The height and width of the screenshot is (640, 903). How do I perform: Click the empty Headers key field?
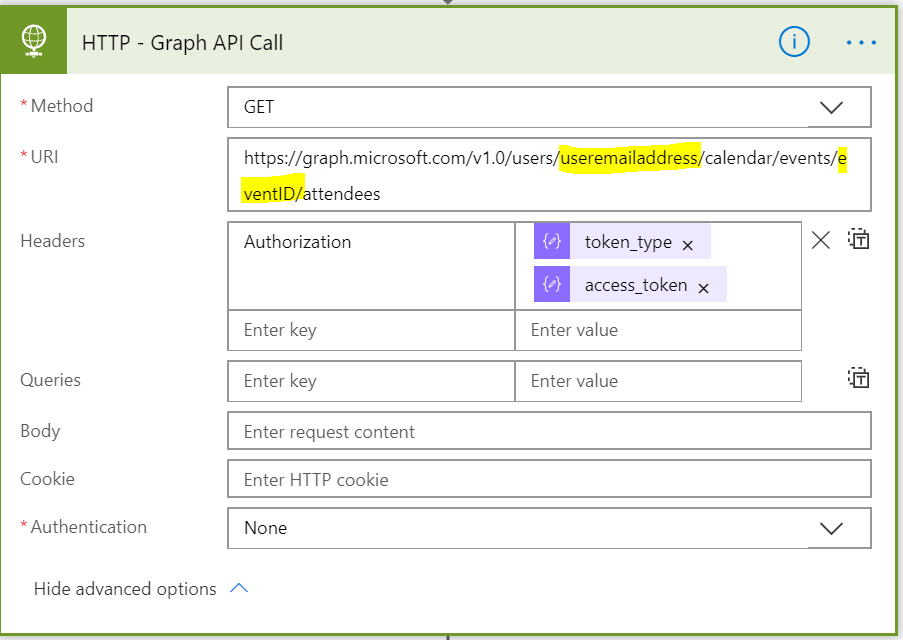point(370,330)
